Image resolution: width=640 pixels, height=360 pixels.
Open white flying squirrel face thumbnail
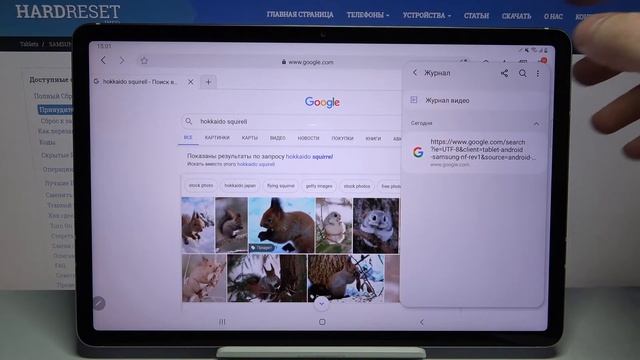(x=376, y=226)
